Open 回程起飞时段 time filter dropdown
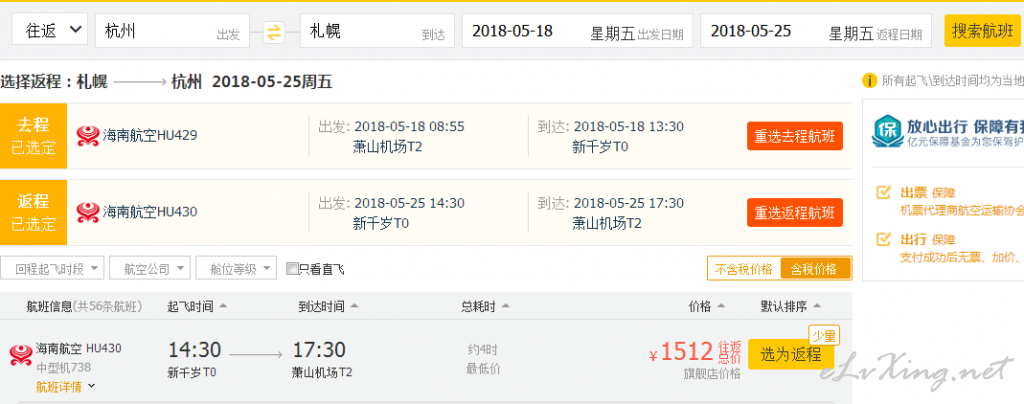Image resolution: width=1024 pixels, height=404 pixels. (x=52, y=269)
